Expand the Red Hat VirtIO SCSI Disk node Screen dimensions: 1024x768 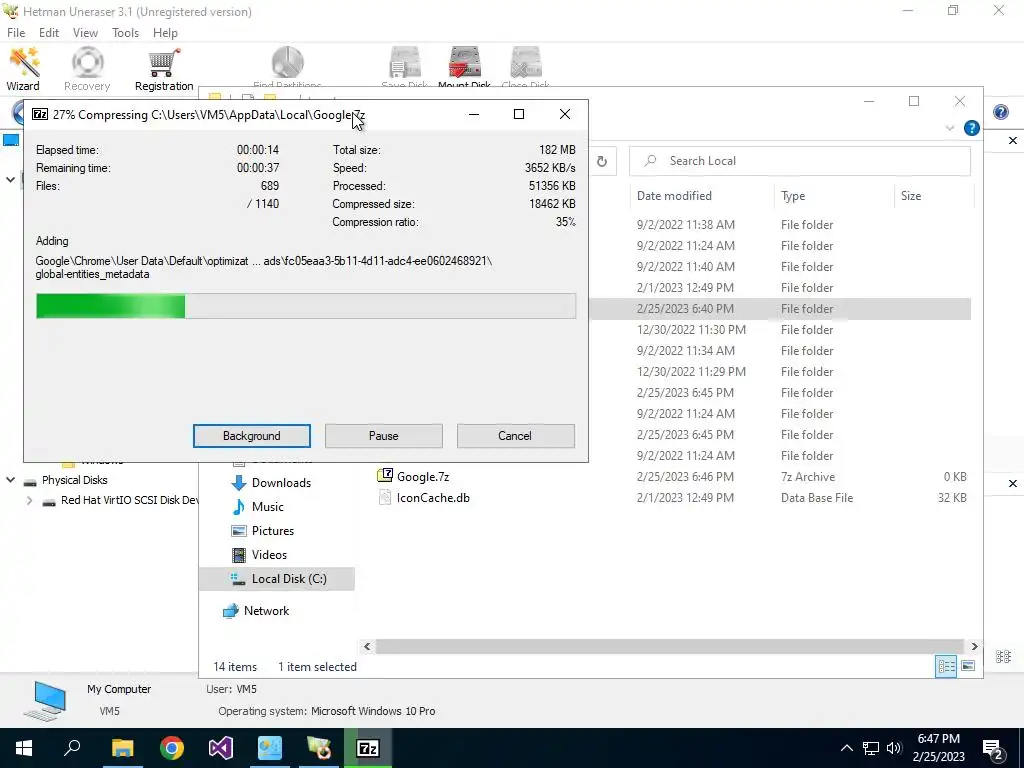point(29,501)
